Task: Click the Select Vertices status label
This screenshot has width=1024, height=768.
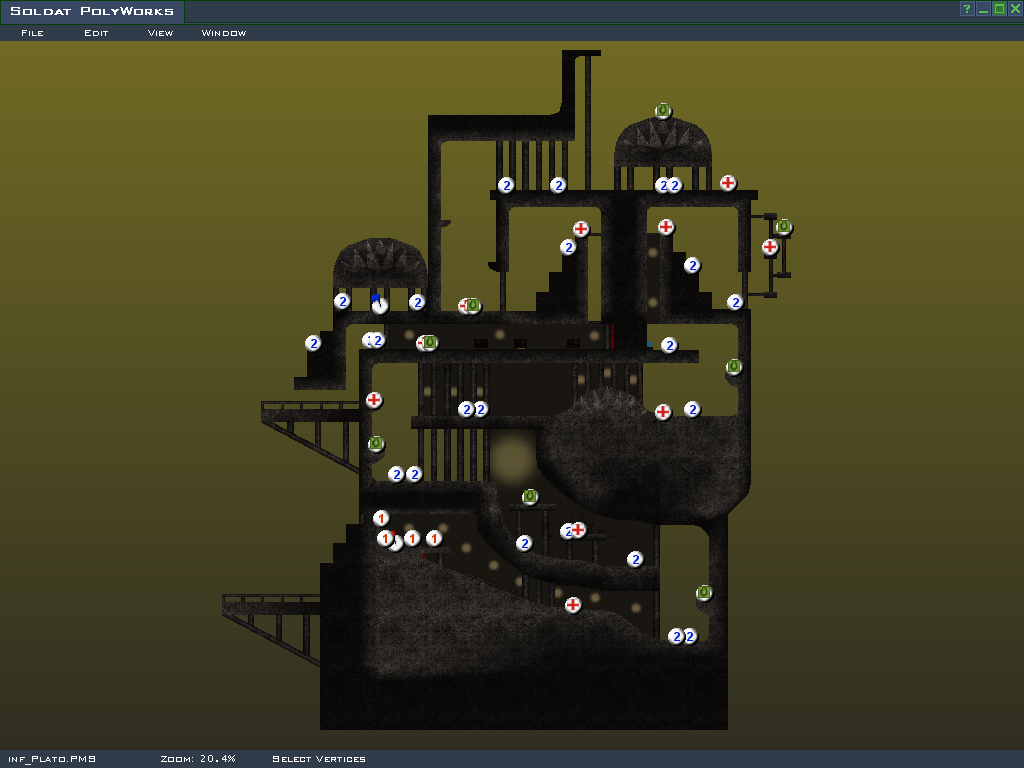Action: pos(319,759)
